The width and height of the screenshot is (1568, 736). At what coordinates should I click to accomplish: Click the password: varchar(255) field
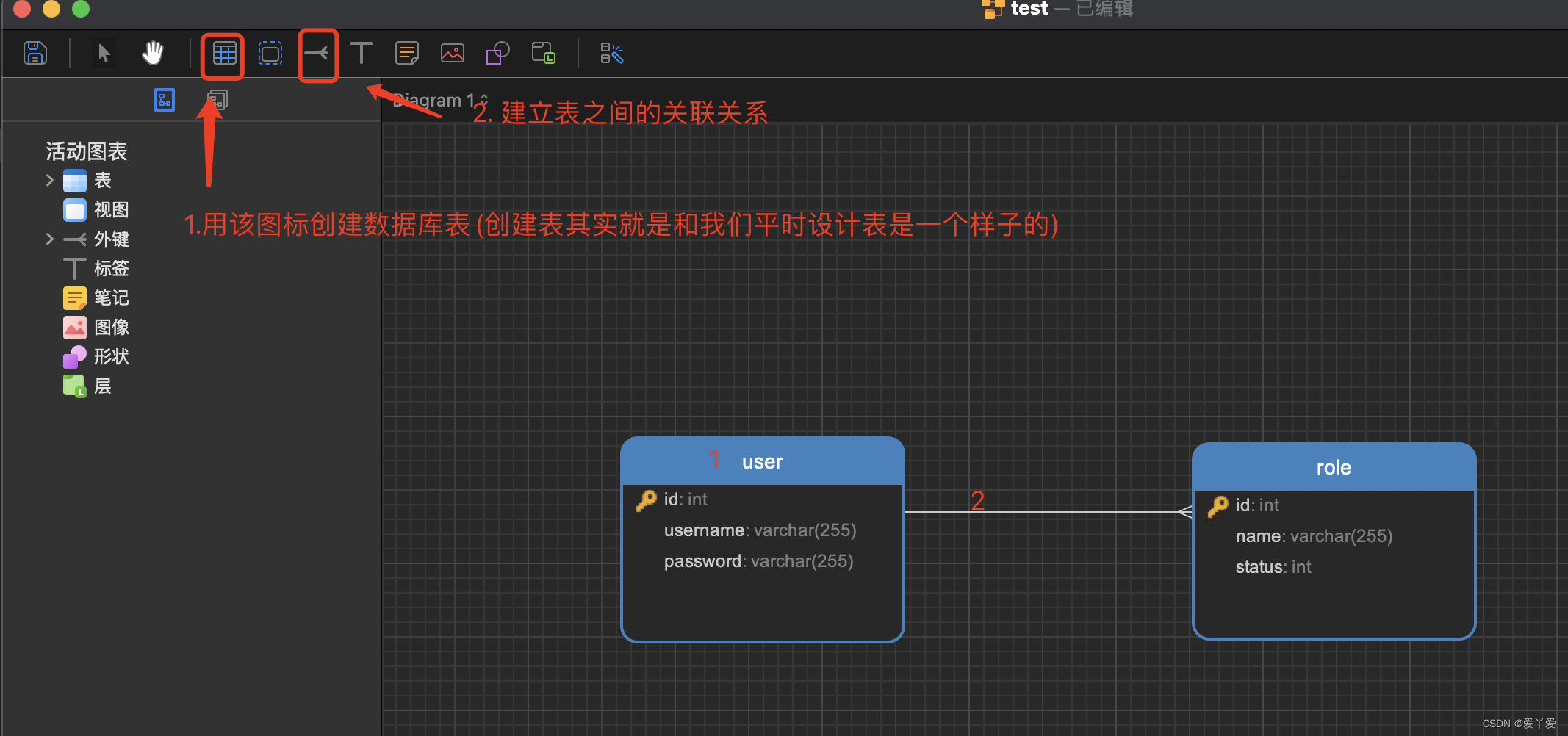tap(759, 561)
